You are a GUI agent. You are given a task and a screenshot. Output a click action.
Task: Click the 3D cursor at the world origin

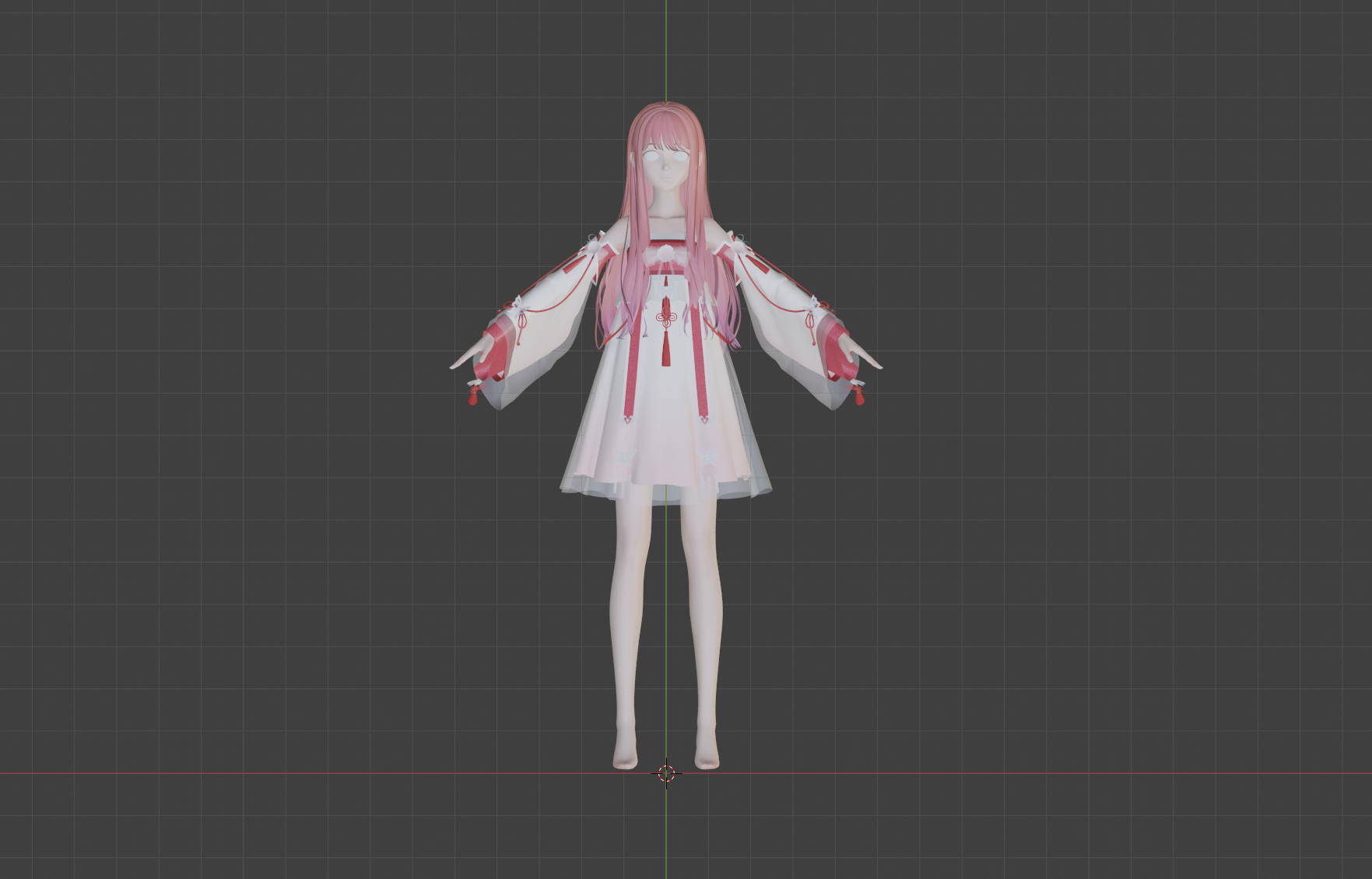tap(666, 773)
